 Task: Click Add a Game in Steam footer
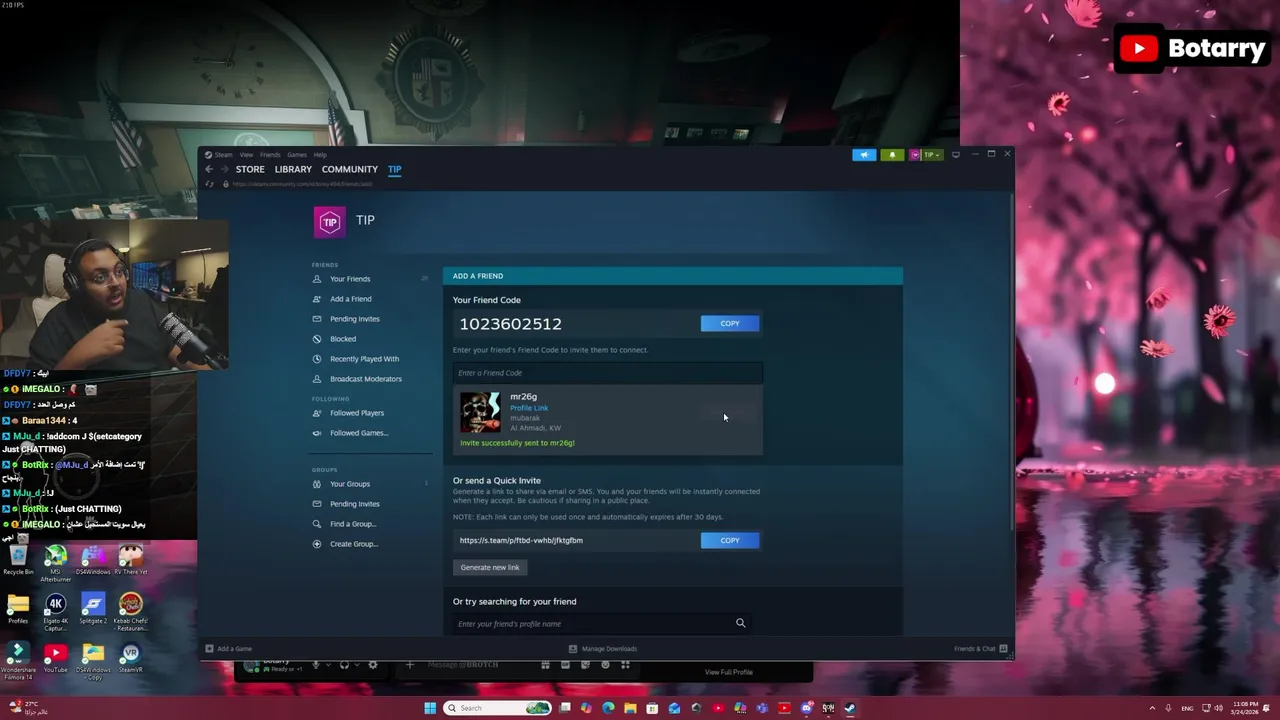(x=229, y=649)
